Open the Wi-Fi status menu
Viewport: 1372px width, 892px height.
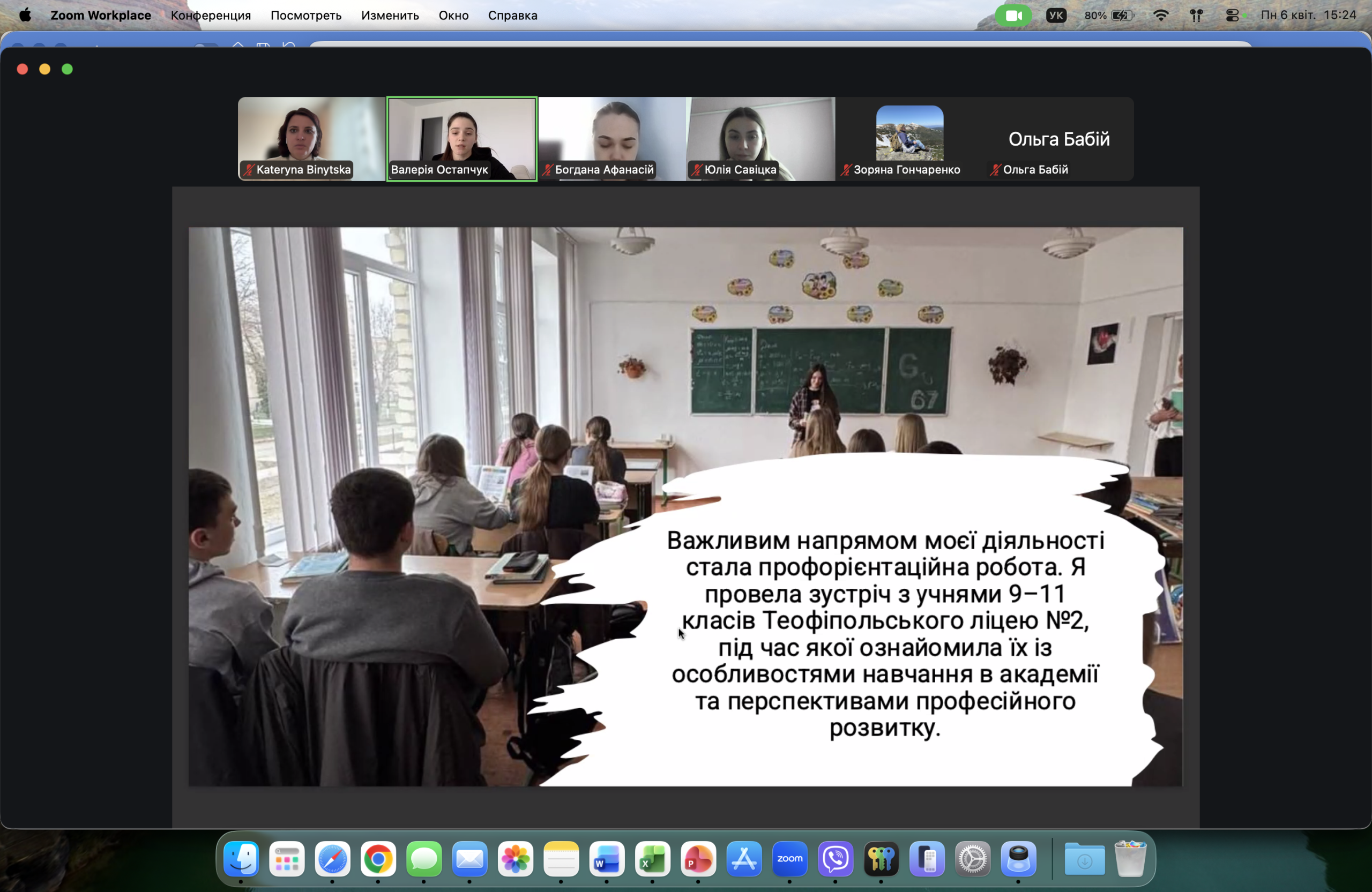coord(1161,16)
